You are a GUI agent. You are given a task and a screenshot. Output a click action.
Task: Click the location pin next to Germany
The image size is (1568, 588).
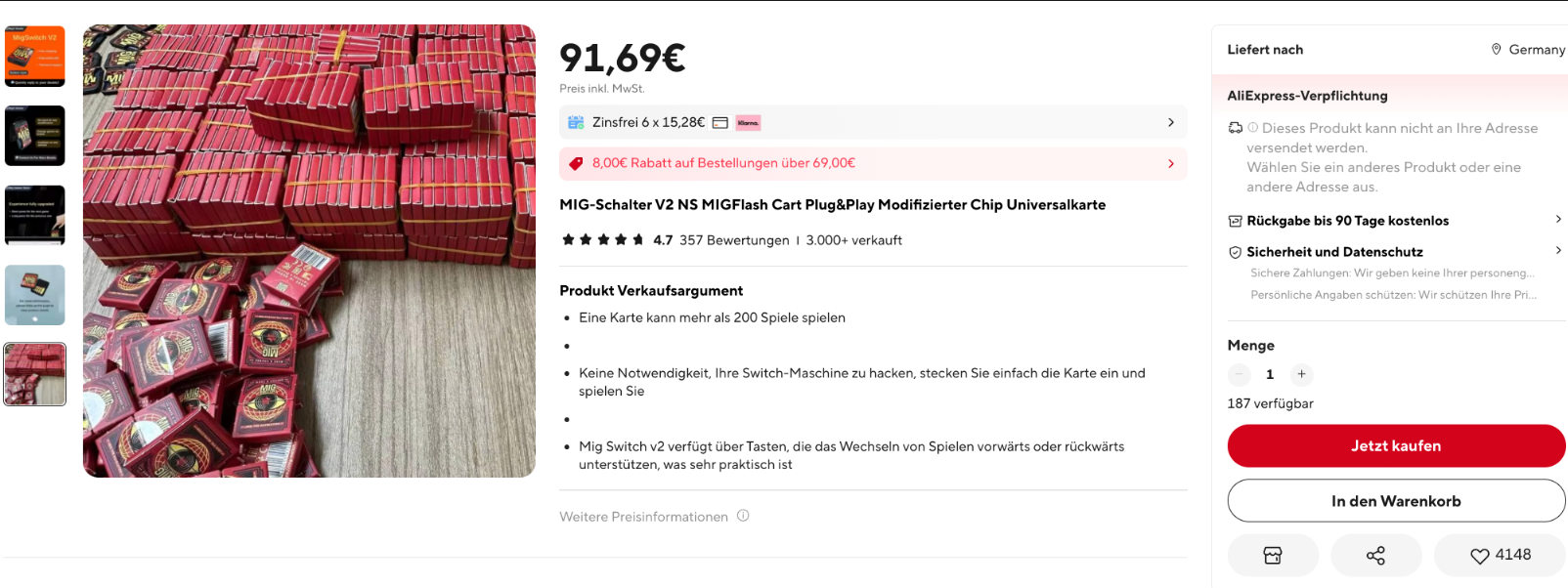coord(1496,49)
